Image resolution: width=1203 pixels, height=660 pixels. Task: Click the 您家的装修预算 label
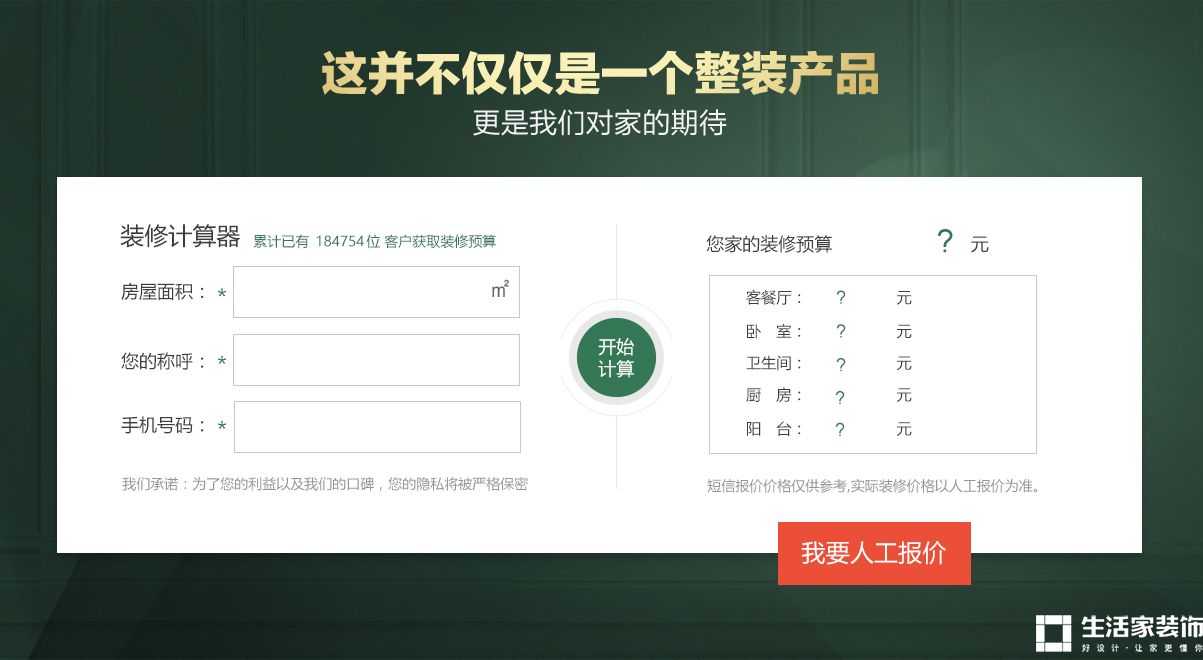(x=768, y=244)
